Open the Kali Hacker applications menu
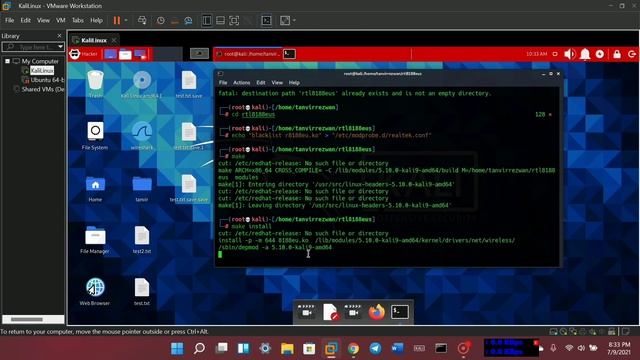The height and width of the screenshot is (360, 640). [x=83, y=54]
